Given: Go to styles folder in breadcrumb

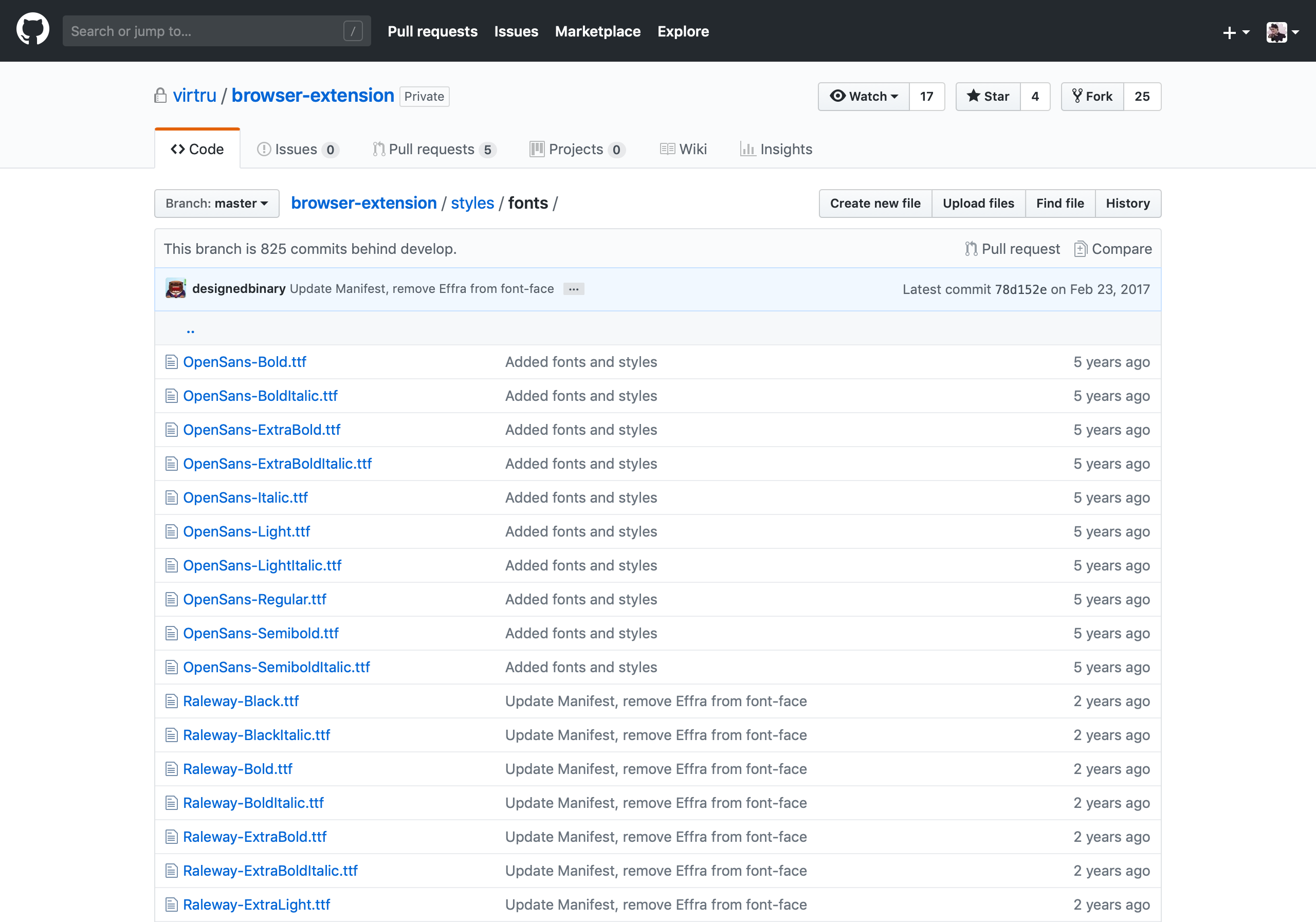Looking at the screenshot, I should (472, 204).
